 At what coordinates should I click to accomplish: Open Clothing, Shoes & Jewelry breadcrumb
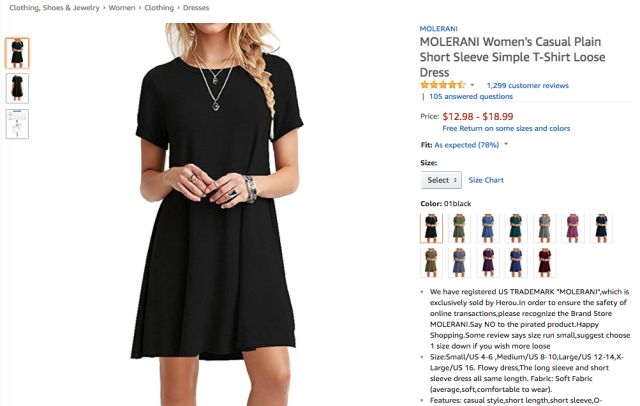click(54, 8)
